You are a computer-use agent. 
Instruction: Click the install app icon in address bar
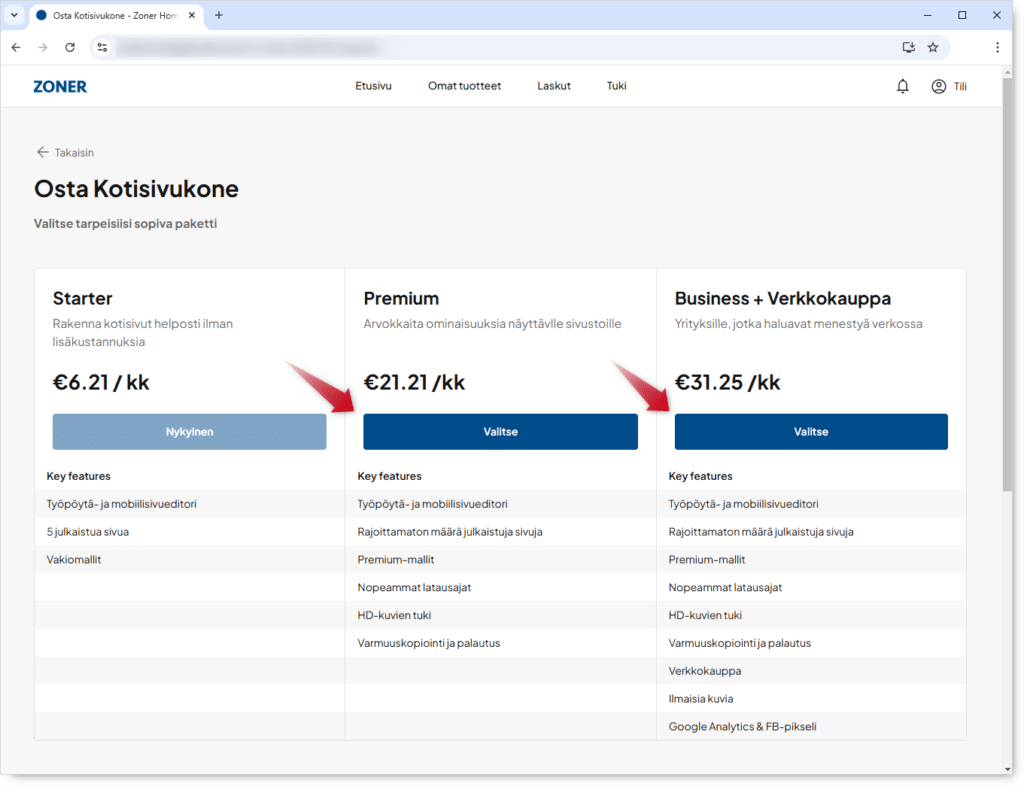pos(908,47)
